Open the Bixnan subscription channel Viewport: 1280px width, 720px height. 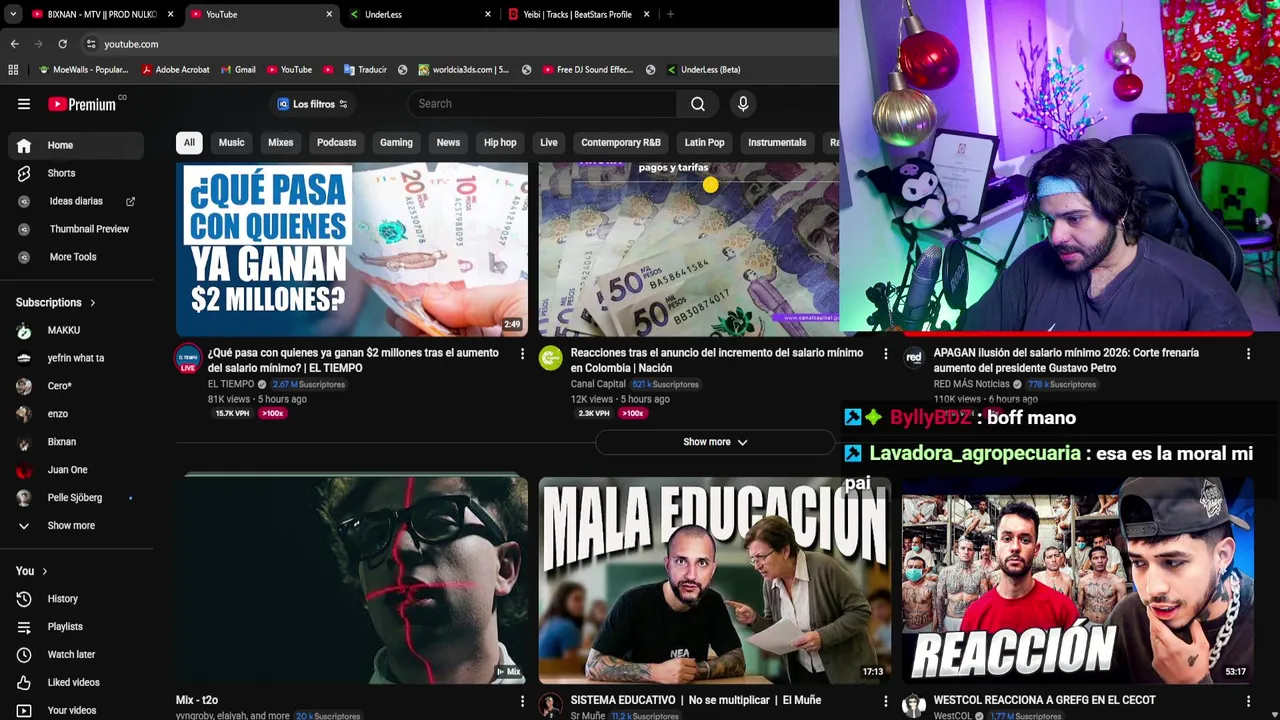tap(76, 442)
